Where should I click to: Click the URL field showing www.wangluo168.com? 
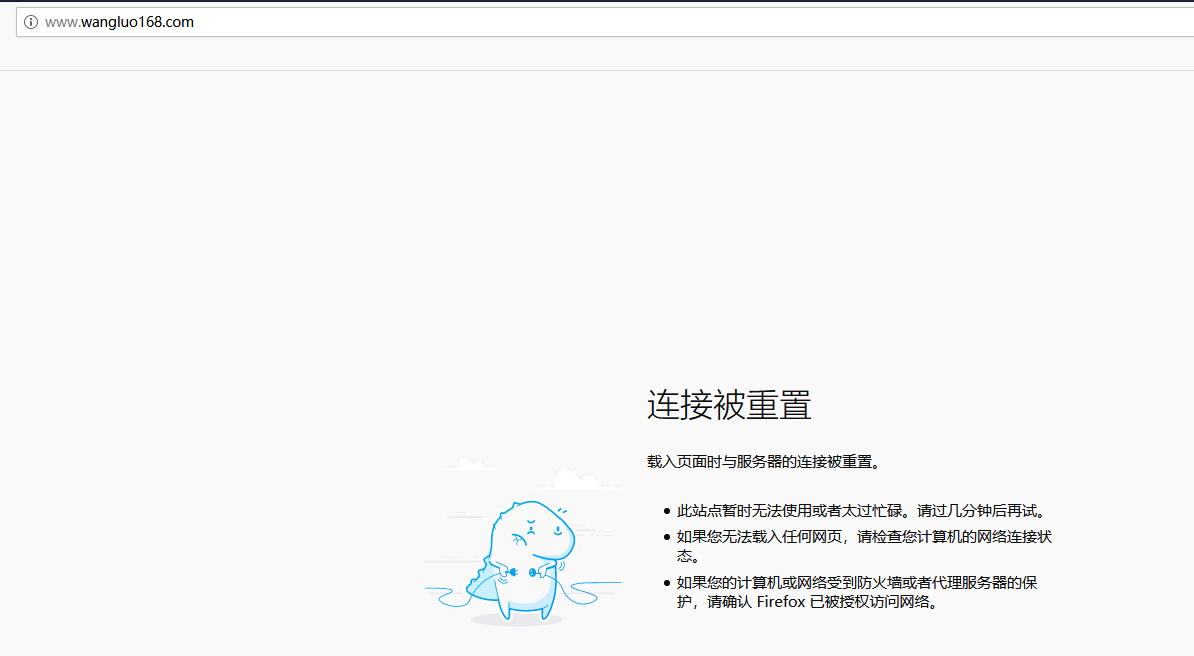[x=605, y=22]
